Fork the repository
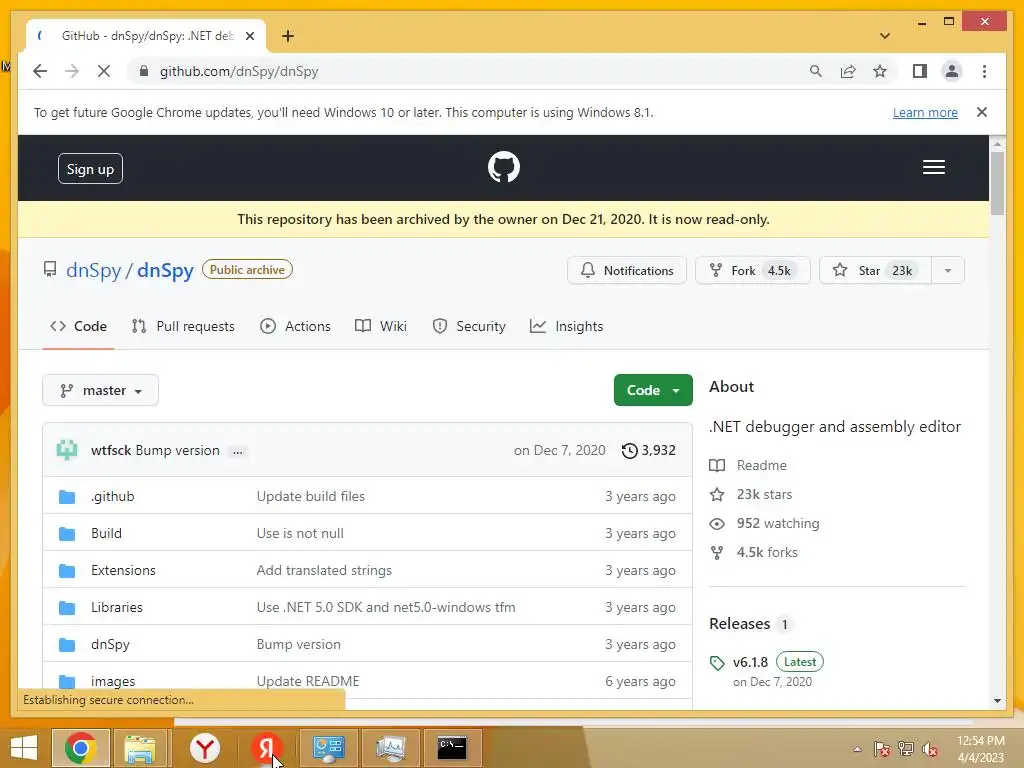Screen dimensions: 1024x768 pos(752,270)
